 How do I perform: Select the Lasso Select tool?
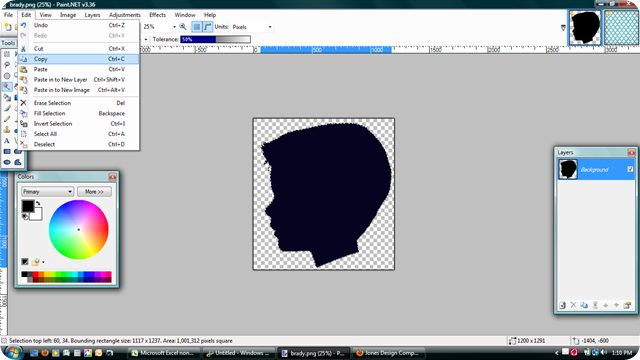click(x=7, y=65)
